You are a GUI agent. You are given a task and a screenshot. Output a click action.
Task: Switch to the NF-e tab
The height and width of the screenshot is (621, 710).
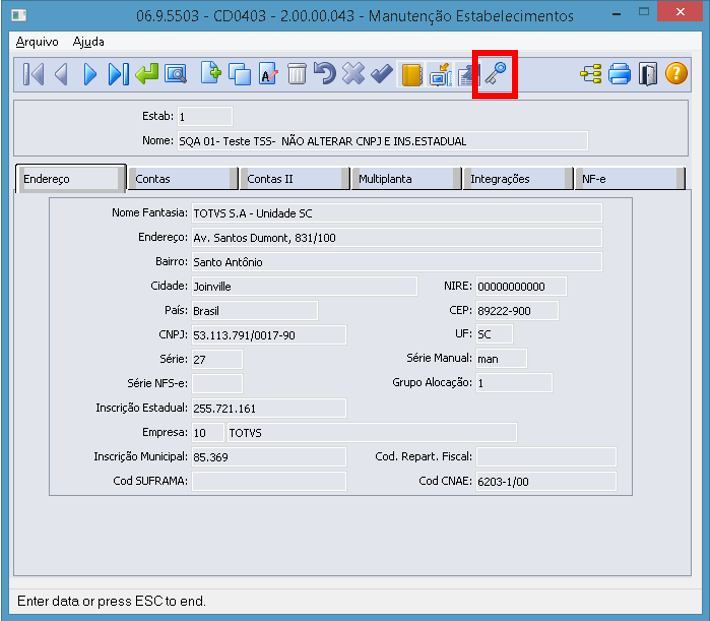(630, 178)
